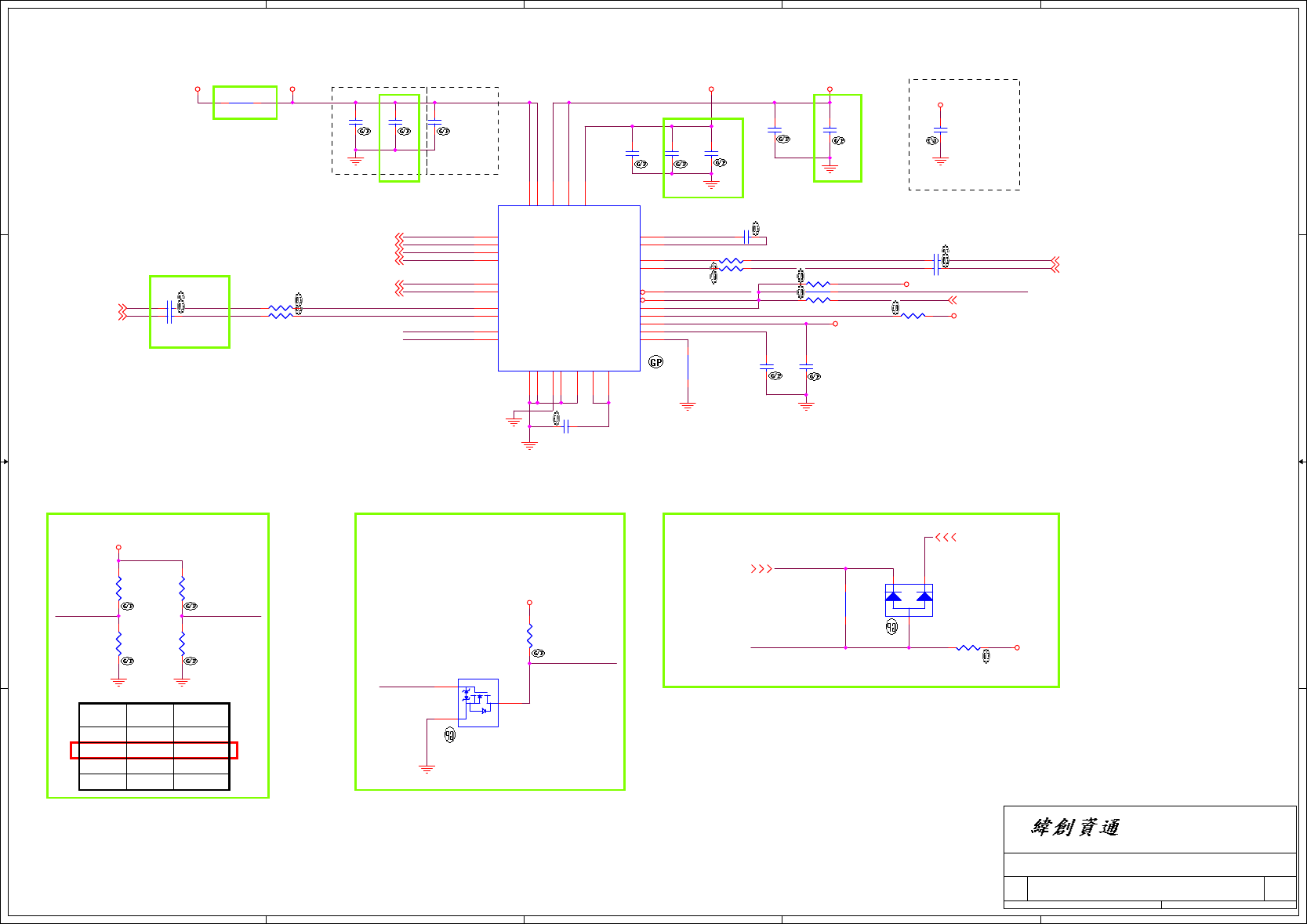
Task: Click the power terminal atop the resistor divider
Action: [118, 547]
